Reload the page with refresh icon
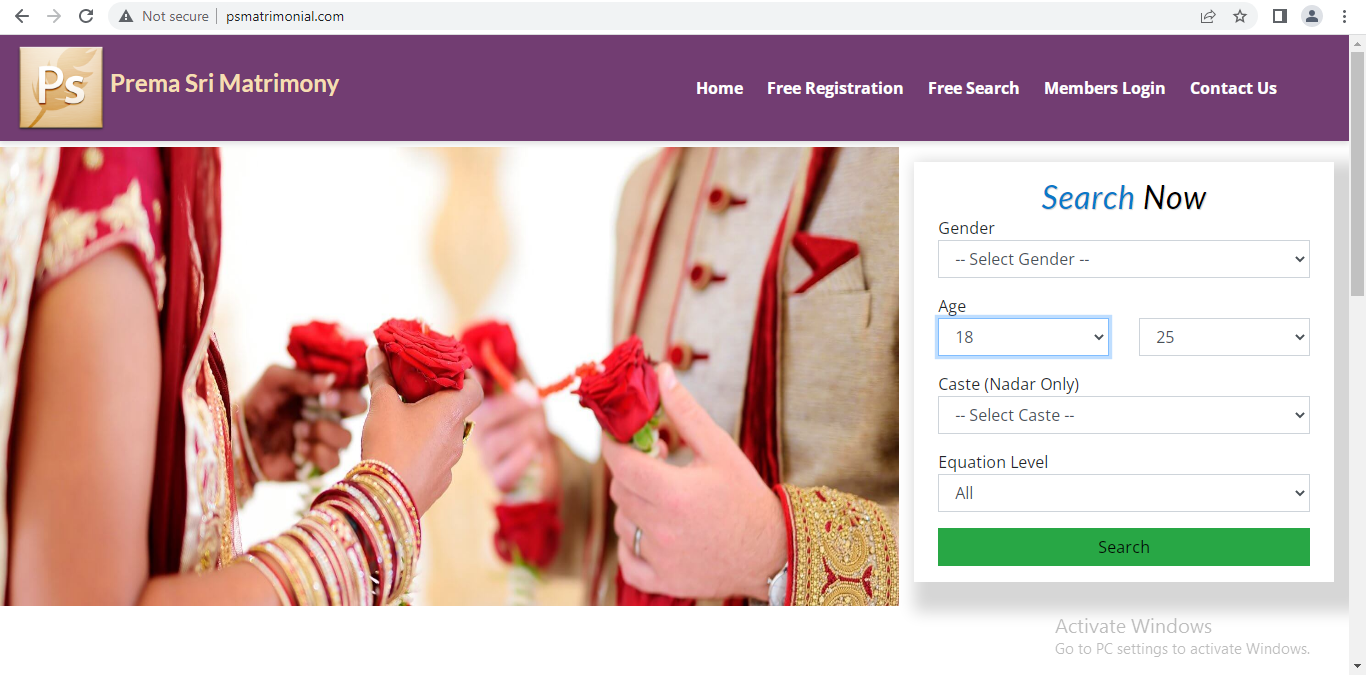 pyautogui.click(x=86, y=16)
